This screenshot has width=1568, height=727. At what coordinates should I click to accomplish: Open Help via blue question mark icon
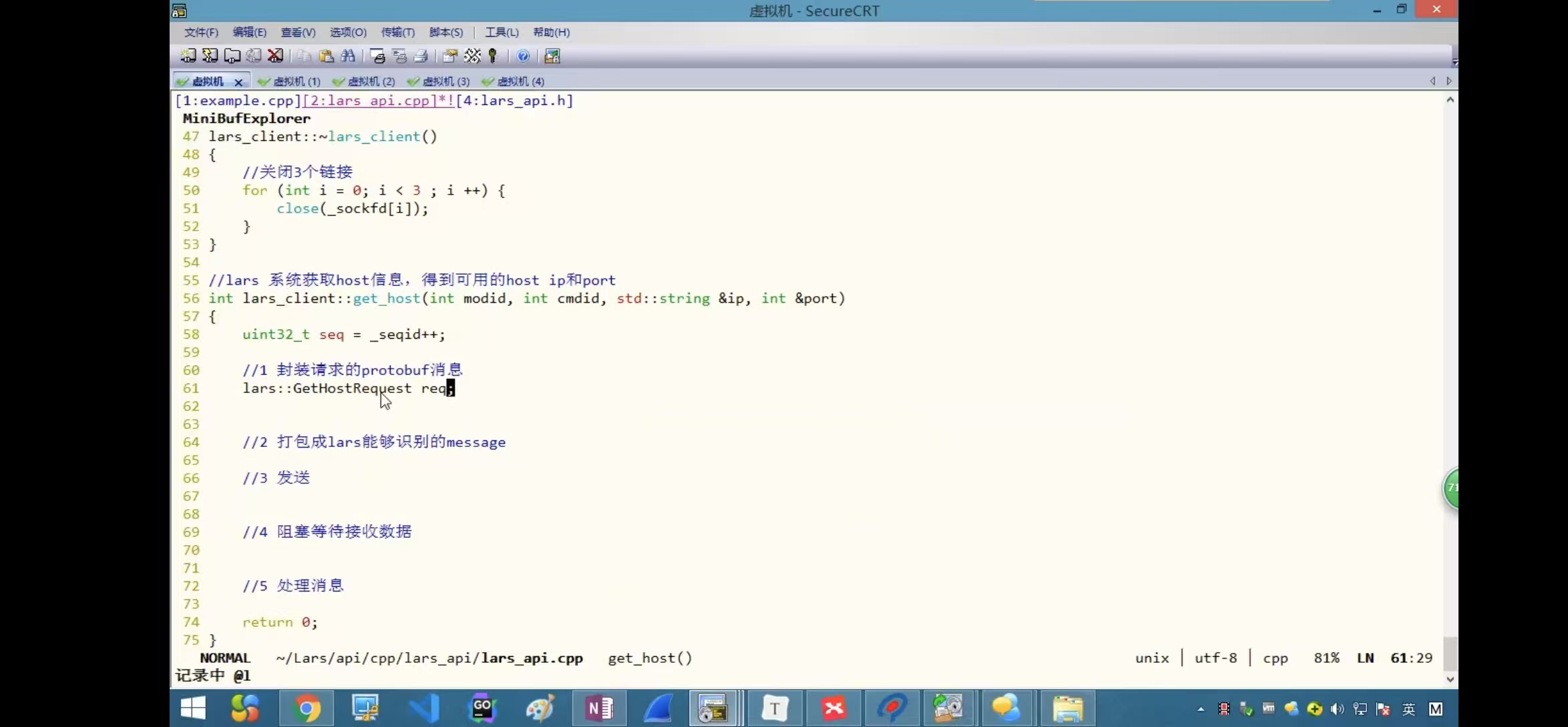pos(524,56)
